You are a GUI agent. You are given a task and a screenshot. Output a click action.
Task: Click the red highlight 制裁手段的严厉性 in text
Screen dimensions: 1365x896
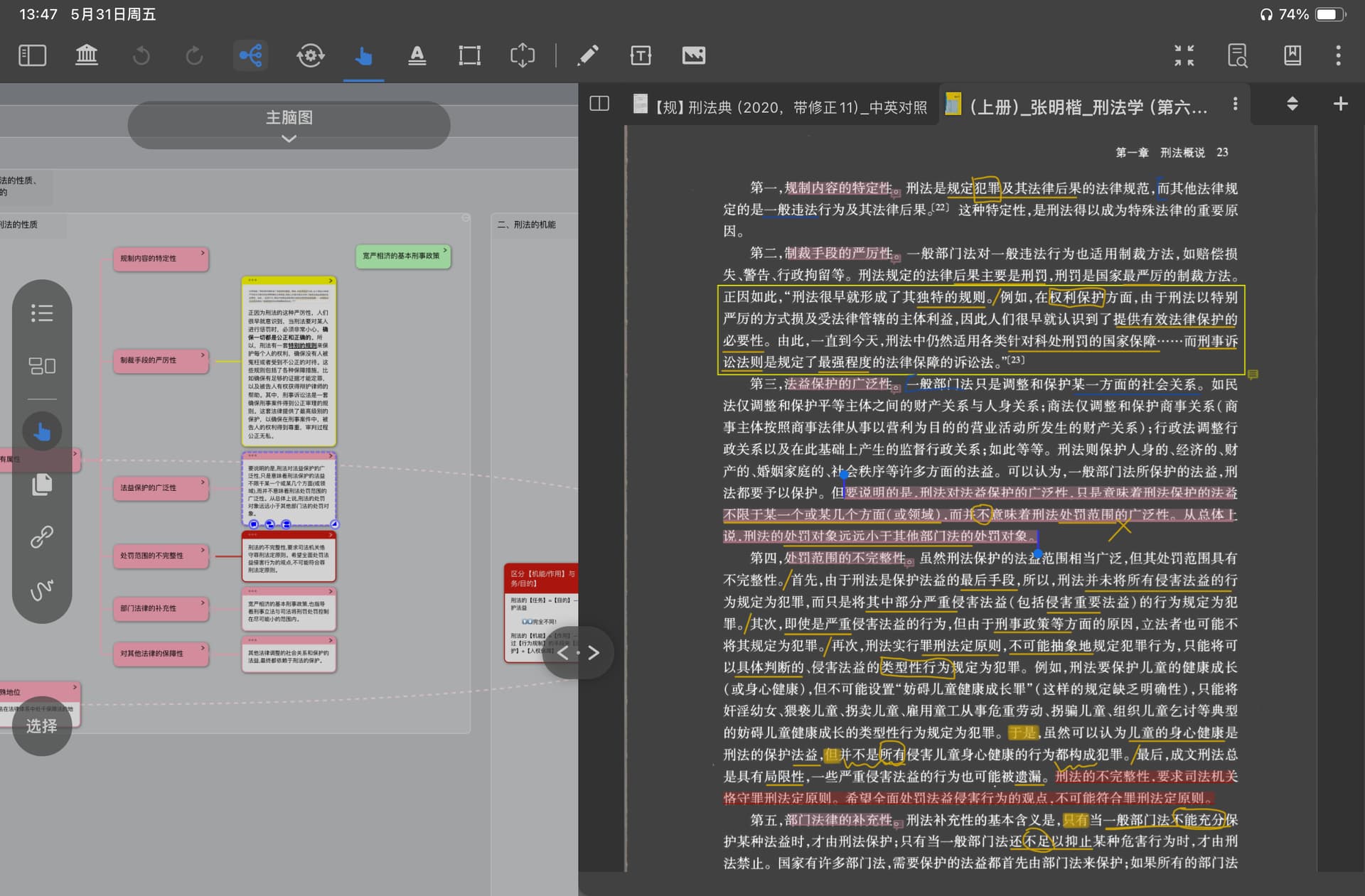click(838, 253)
